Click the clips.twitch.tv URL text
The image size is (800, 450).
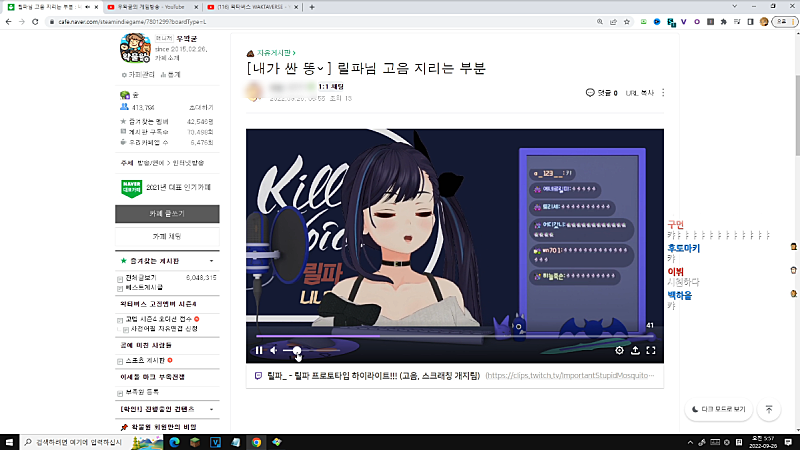point(569,376)
